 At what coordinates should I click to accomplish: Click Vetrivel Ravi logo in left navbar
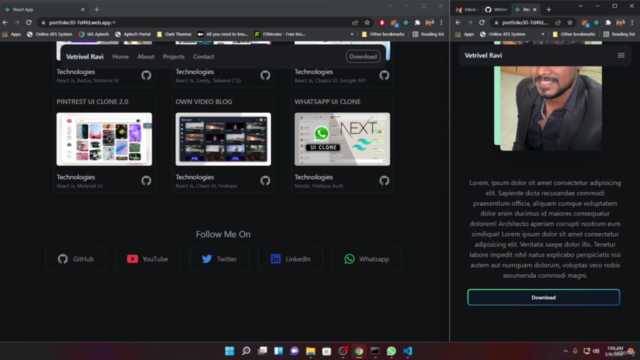coord(84,57)
